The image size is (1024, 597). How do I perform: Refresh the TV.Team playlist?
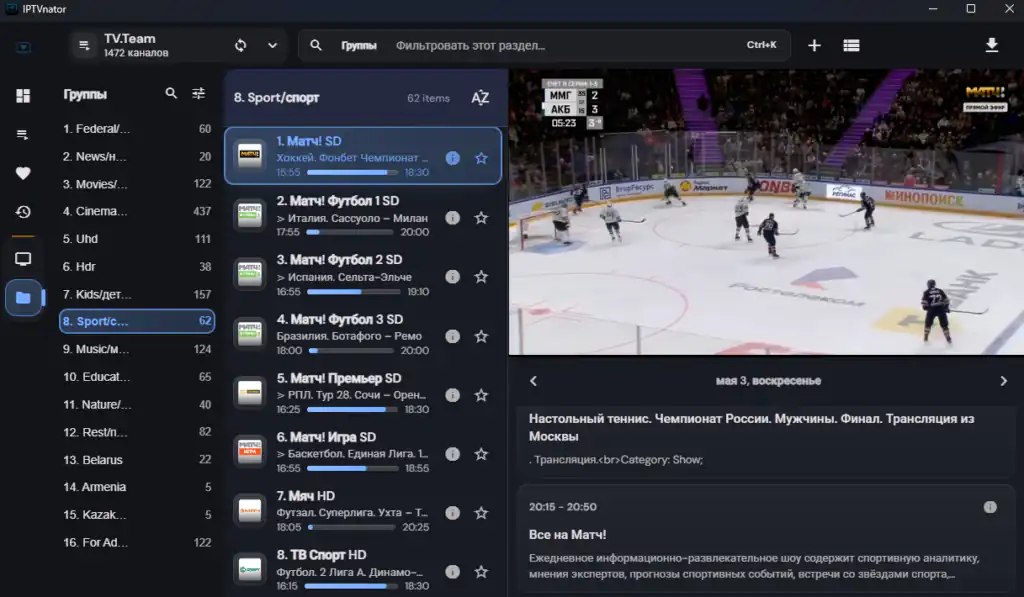(x=240, y=45)
